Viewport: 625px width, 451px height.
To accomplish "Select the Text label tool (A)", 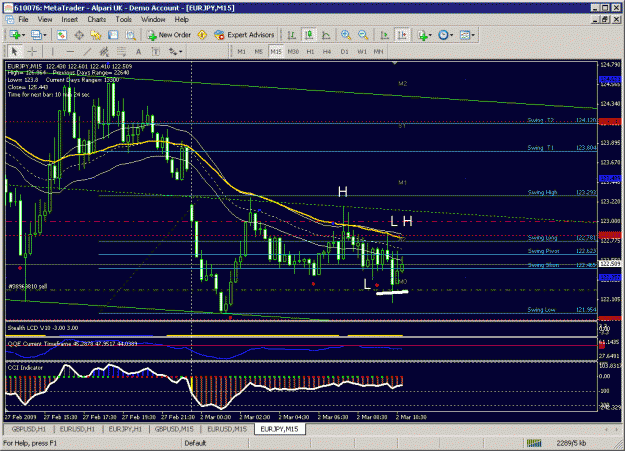I will 138,51.
